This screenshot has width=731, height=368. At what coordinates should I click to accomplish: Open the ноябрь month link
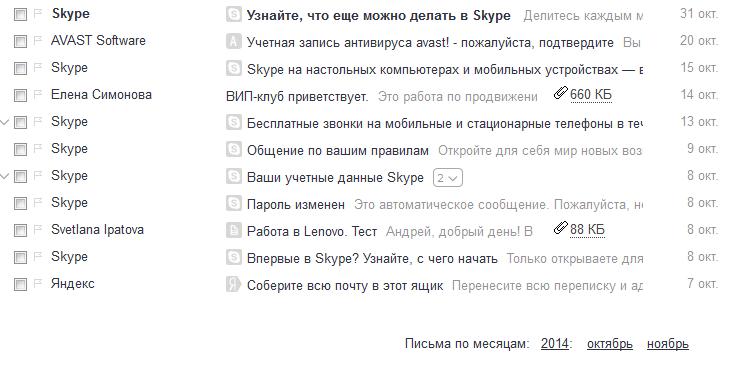[668, 344]
